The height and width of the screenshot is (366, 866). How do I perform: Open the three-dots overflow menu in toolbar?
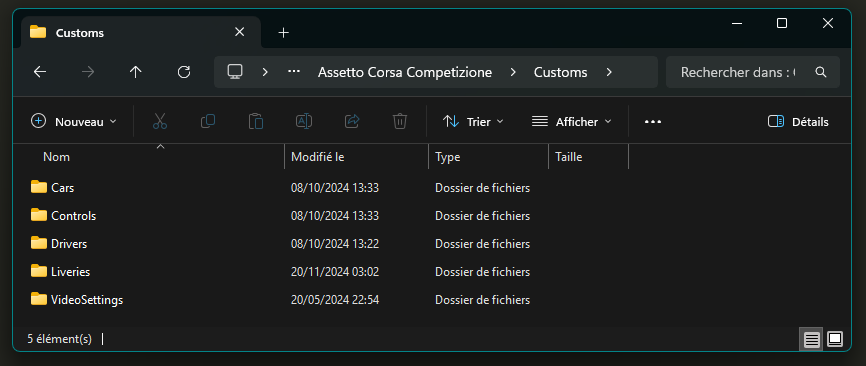pos(653,121)
